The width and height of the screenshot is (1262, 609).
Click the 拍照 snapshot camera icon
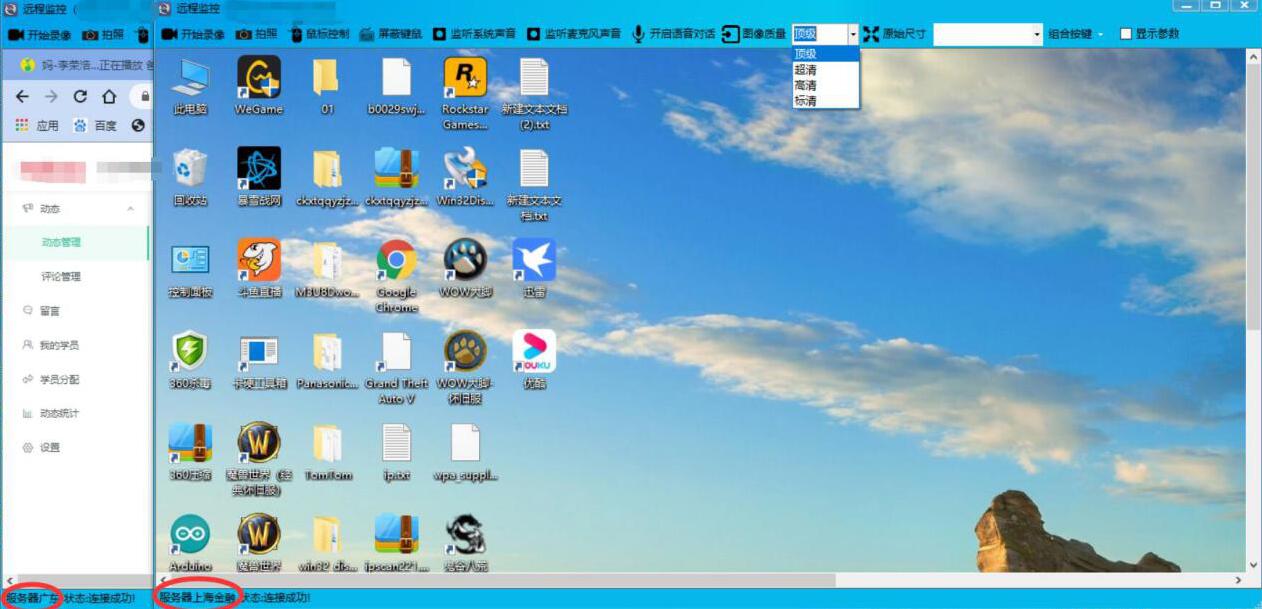[x=244, y=34]
